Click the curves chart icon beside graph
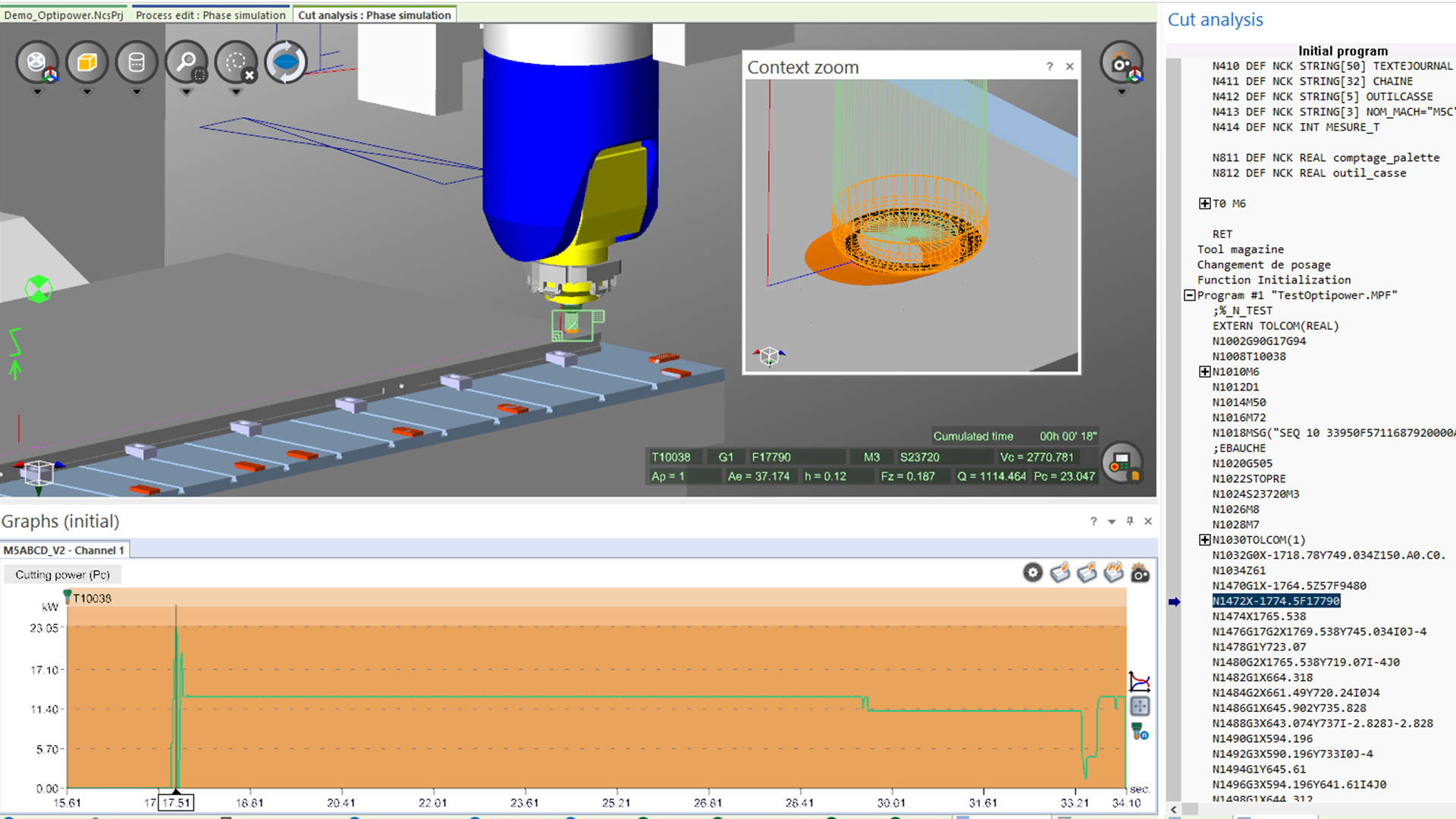The image size is (1456, 819). click(x=1139, y=681)
